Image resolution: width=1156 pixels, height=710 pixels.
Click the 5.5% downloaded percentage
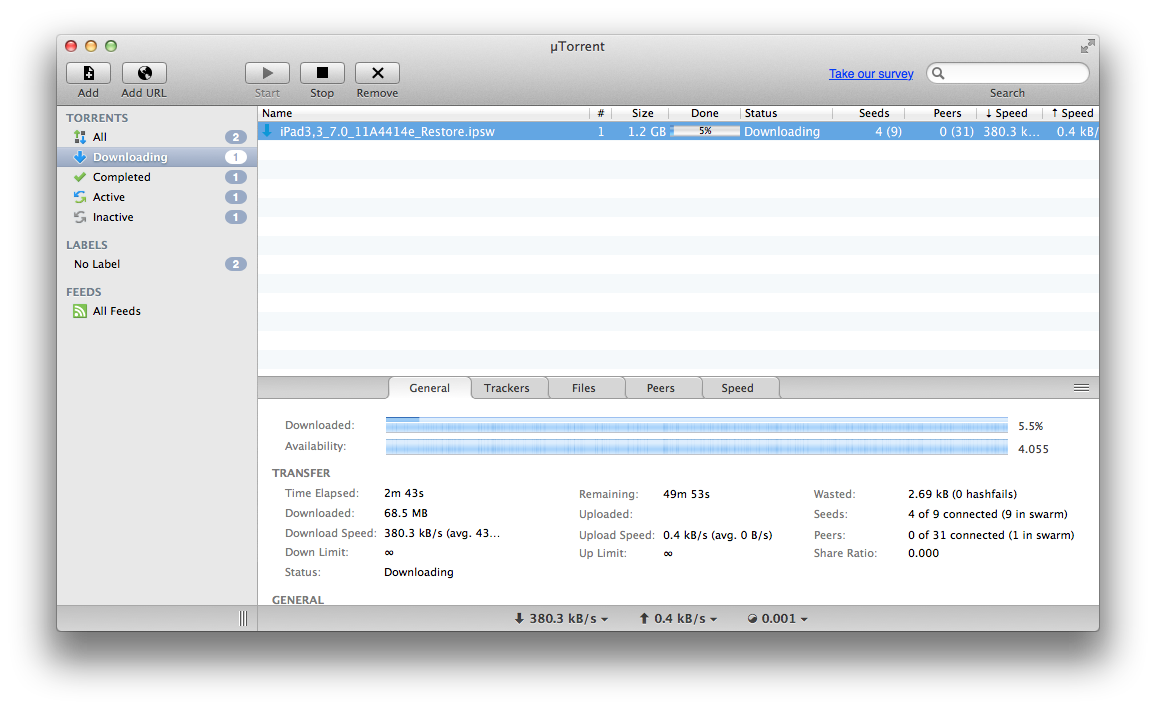tap(1031, 426)
